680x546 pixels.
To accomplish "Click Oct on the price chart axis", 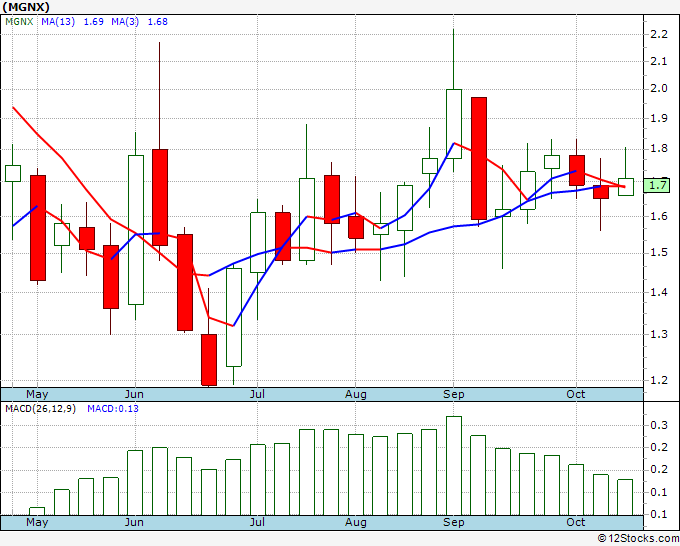I will [576, 394].
